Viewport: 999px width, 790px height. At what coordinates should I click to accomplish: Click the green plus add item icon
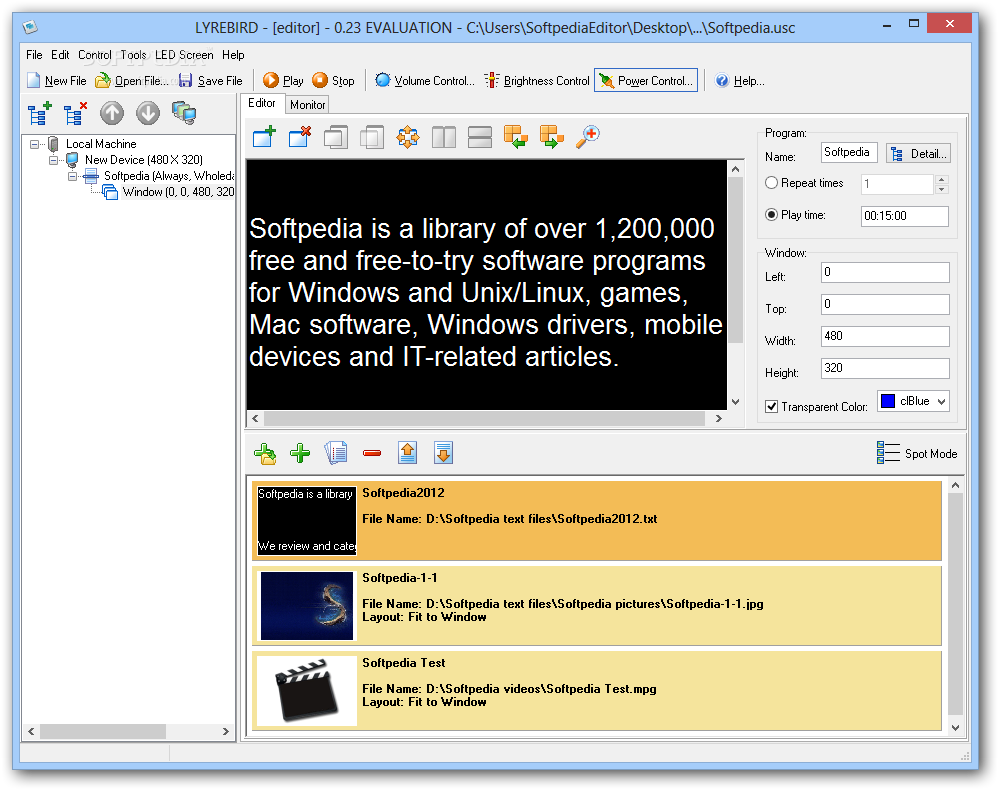tap(300, 453)
